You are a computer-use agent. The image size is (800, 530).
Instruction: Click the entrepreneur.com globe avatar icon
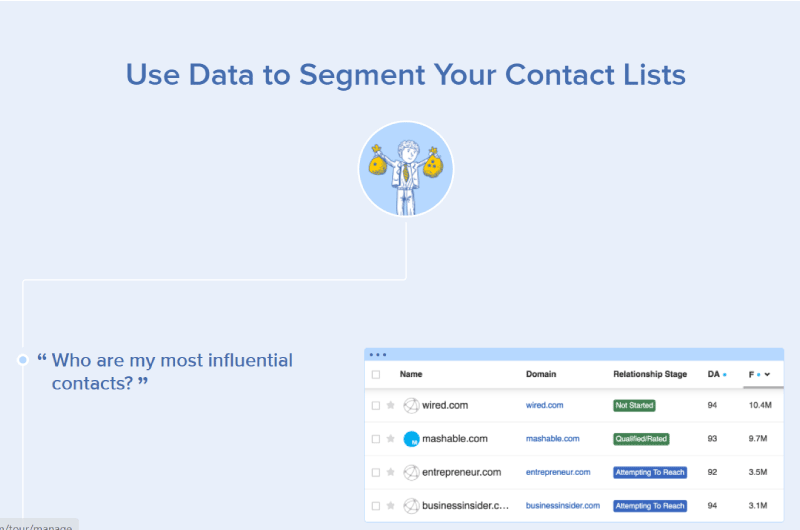coord(411,473)
